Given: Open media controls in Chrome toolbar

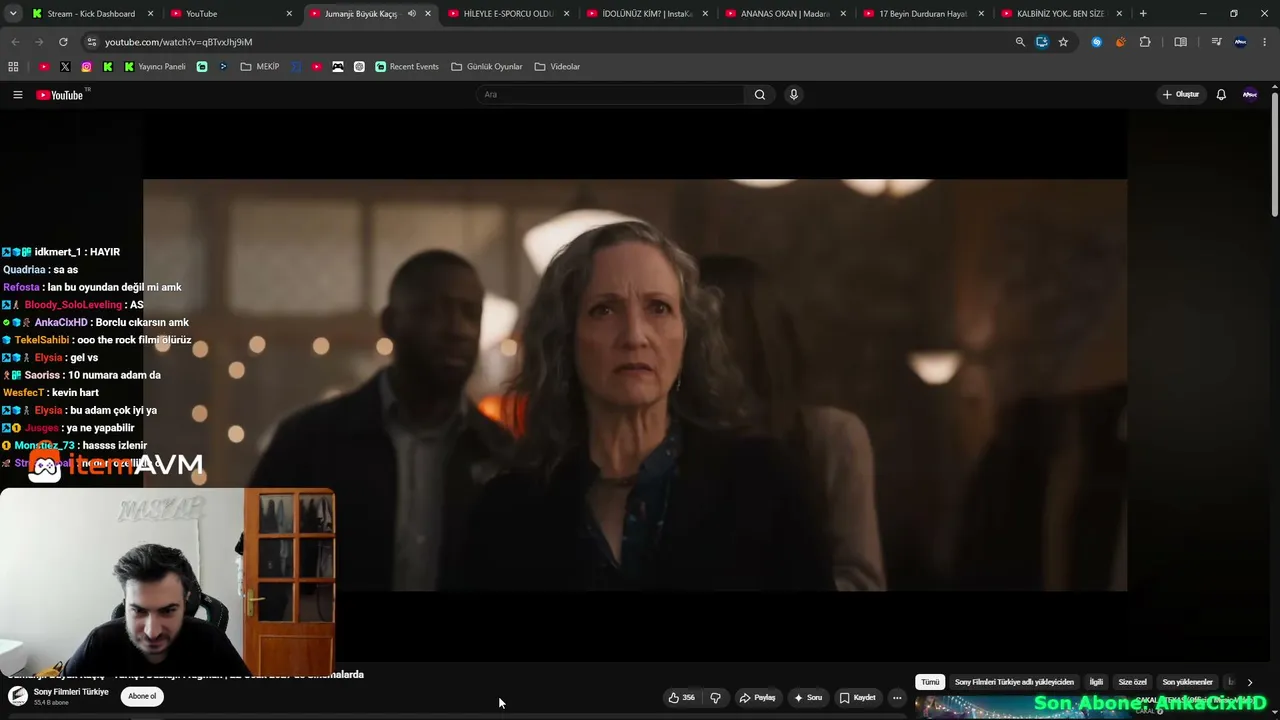Looking at the screenshot, I should tap(1216, 42).
